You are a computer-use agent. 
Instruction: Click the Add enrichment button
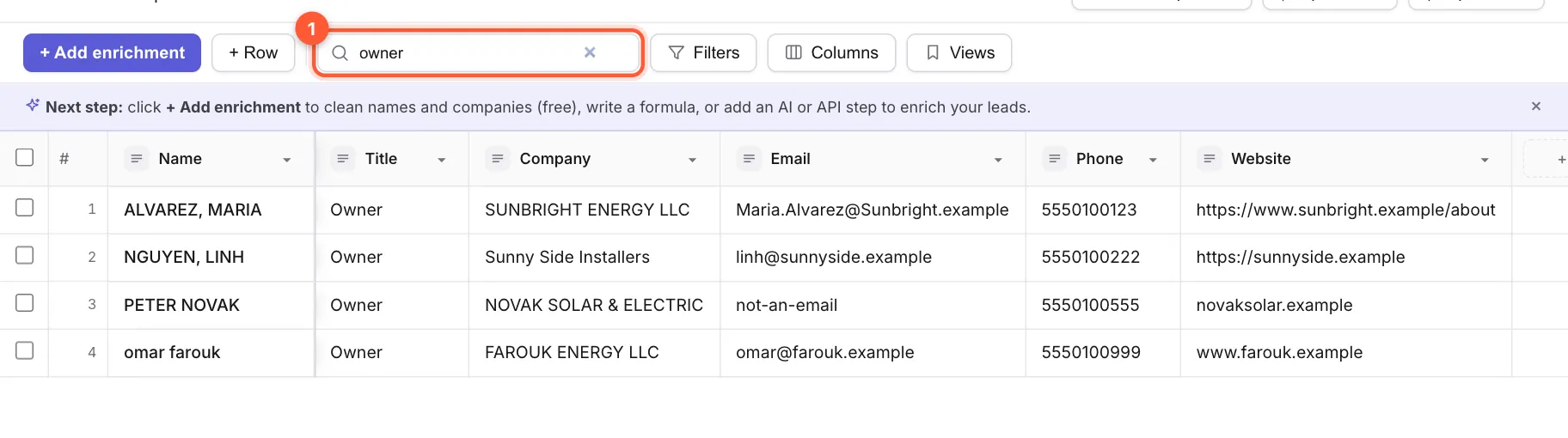pos(112,53)
